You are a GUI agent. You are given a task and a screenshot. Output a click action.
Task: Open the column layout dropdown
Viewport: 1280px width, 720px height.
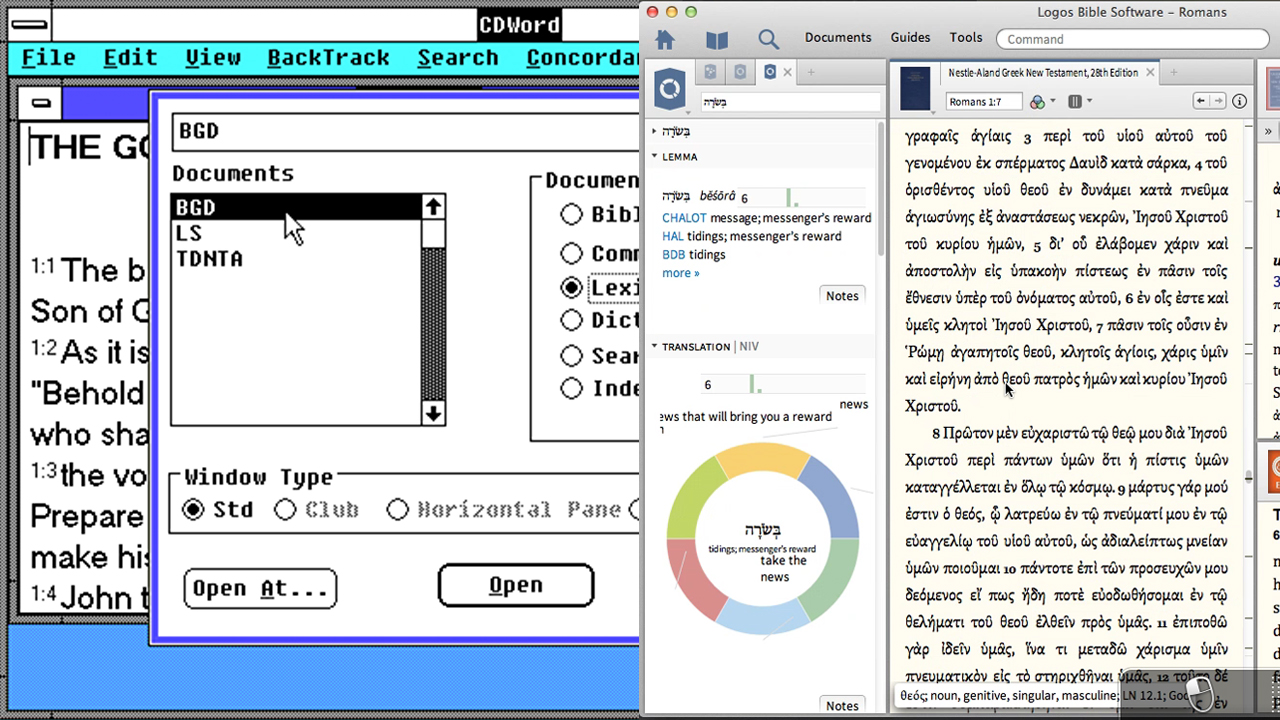(1079, 101)
